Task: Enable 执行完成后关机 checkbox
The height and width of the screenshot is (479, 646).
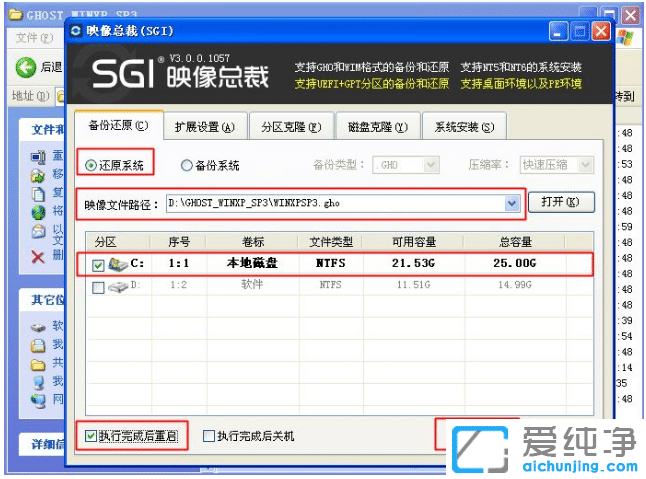Action: (209, 435)
